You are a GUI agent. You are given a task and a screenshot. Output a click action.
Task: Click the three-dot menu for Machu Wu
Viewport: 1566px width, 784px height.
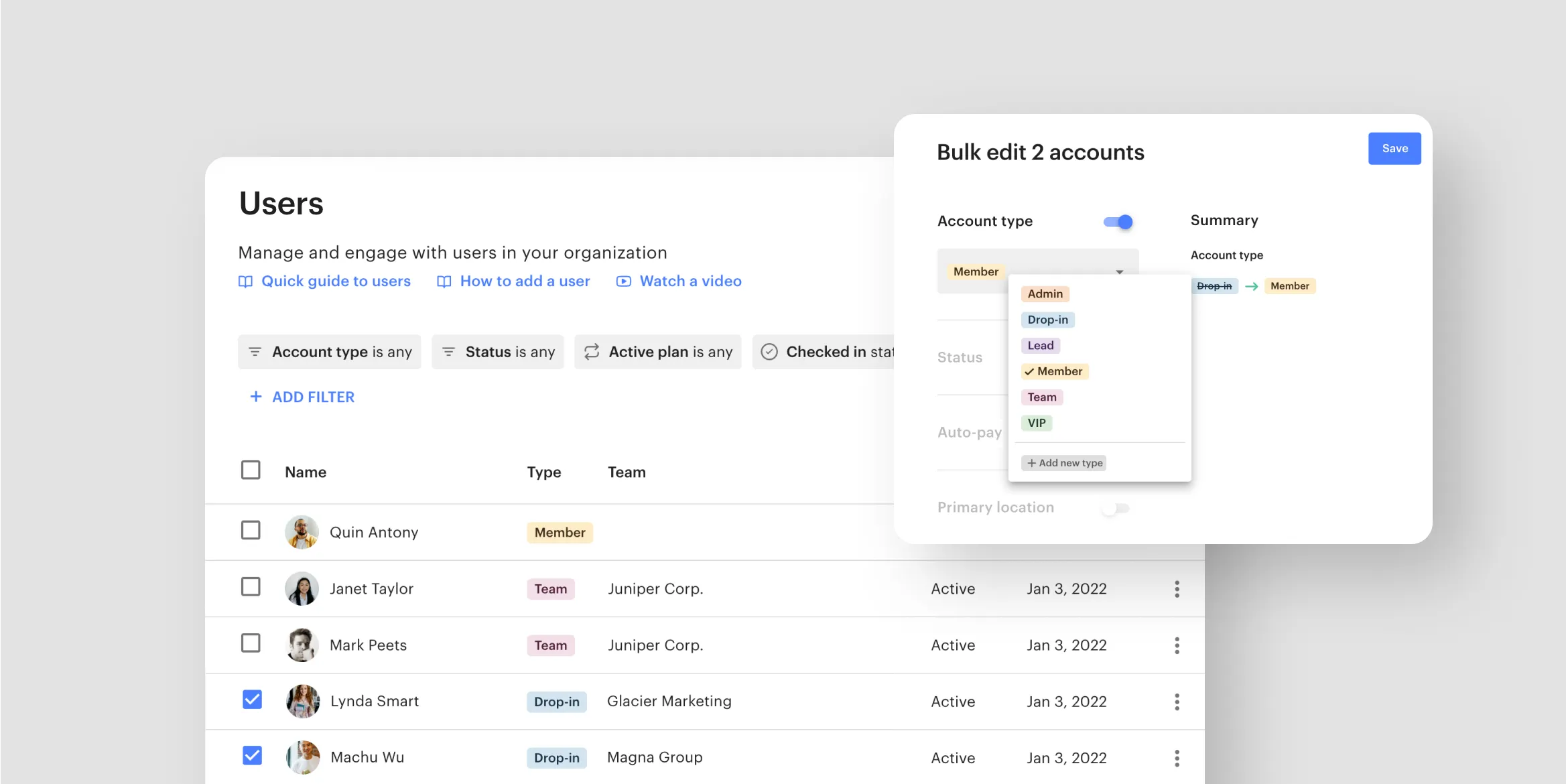coord(1177,757)
